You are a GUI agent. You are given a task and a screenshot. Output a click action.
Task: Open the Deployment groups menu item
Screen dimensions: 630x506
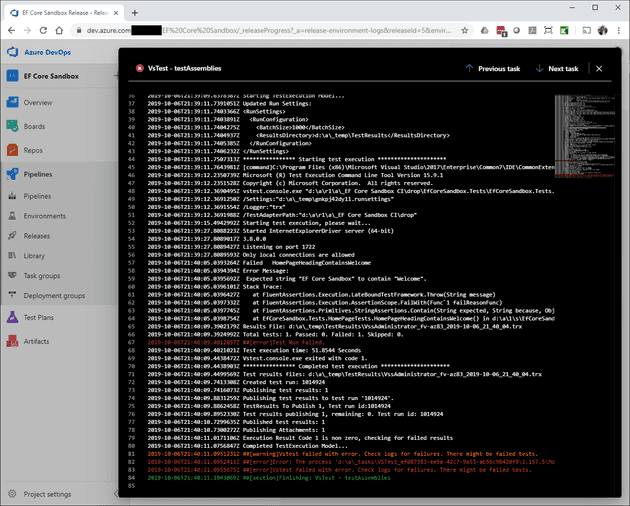pos(54,295)
